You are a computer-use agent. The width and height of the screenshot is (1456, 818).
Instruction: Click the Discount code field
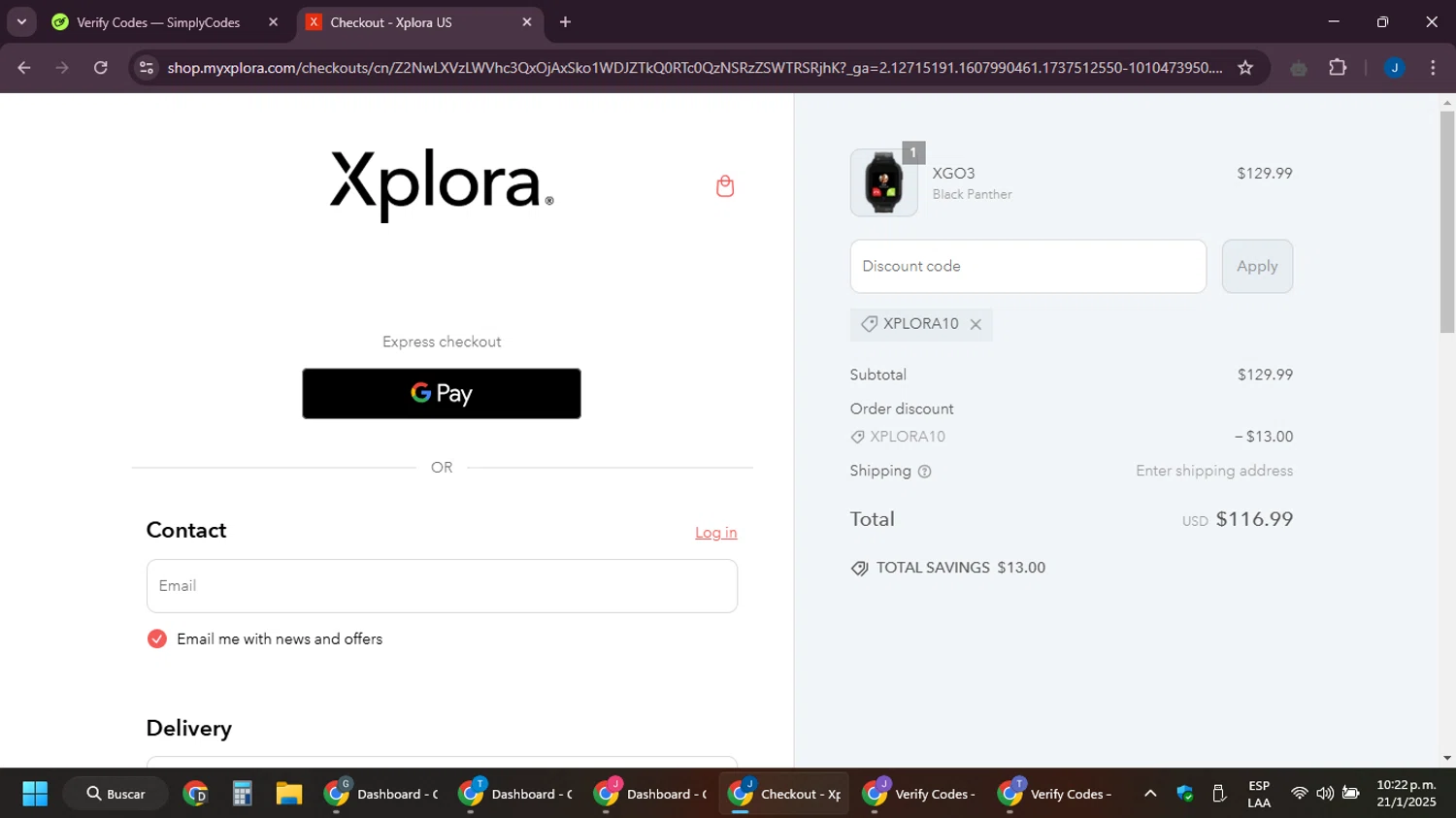tap(1028, 266)
